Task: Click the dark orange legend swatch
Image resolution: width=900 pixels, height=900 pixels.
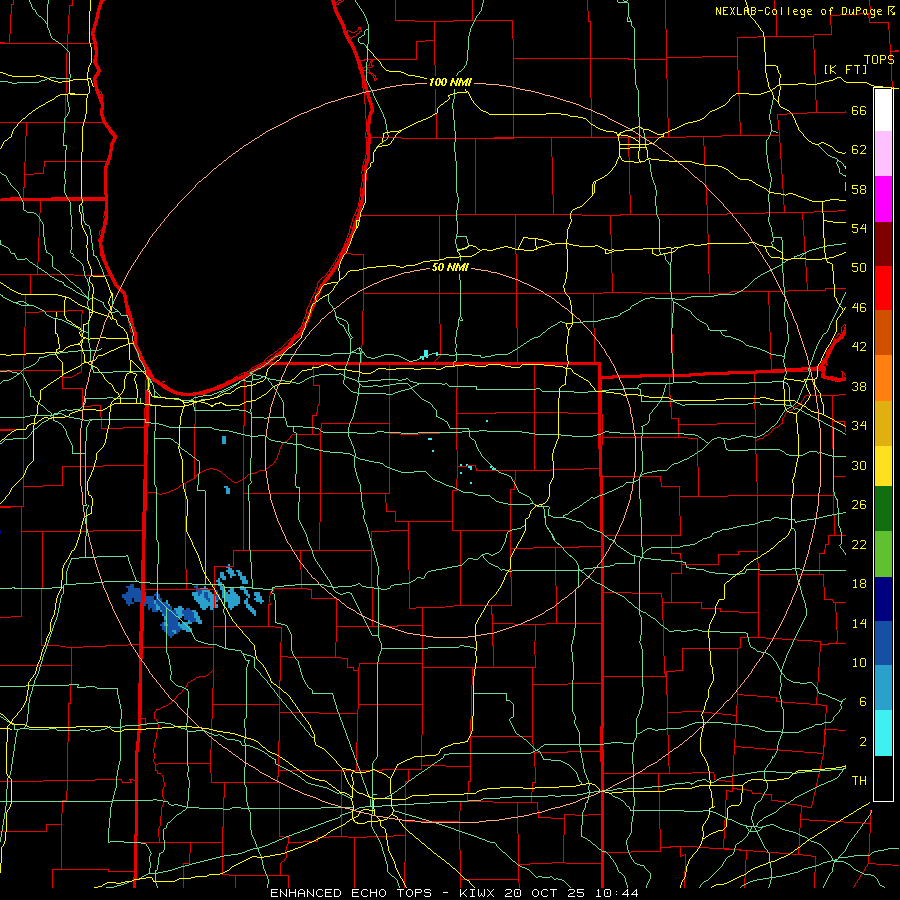Action: point(883,332)
